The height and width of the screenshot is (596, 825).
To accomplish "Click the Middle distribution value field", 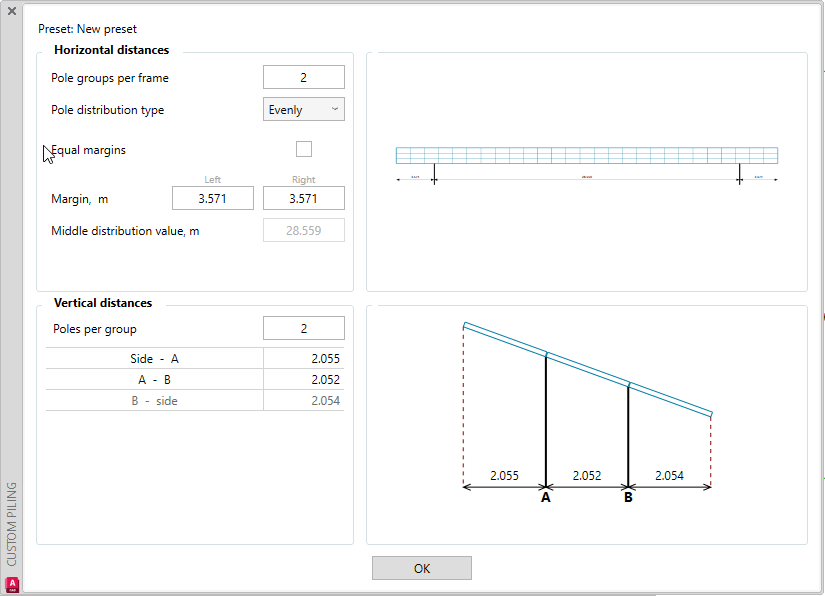I will tap(303, 231).
